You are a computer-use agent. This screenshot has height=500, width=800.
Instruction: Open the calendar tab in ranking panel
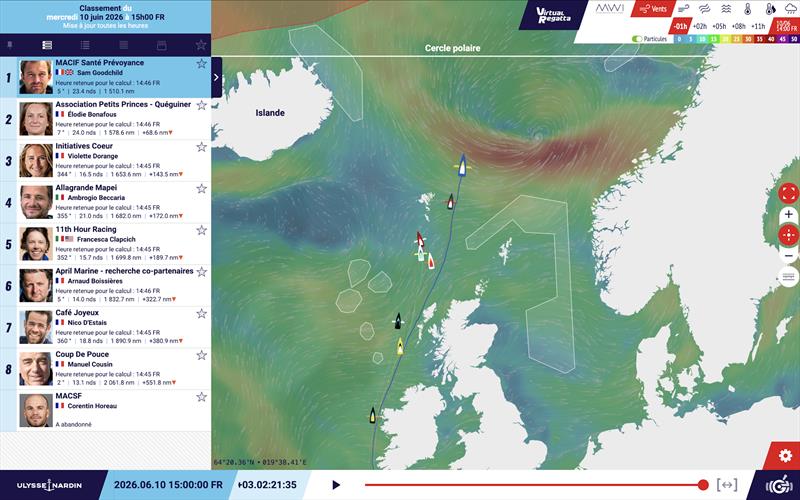pyautogui.click(x=162, y=45)
